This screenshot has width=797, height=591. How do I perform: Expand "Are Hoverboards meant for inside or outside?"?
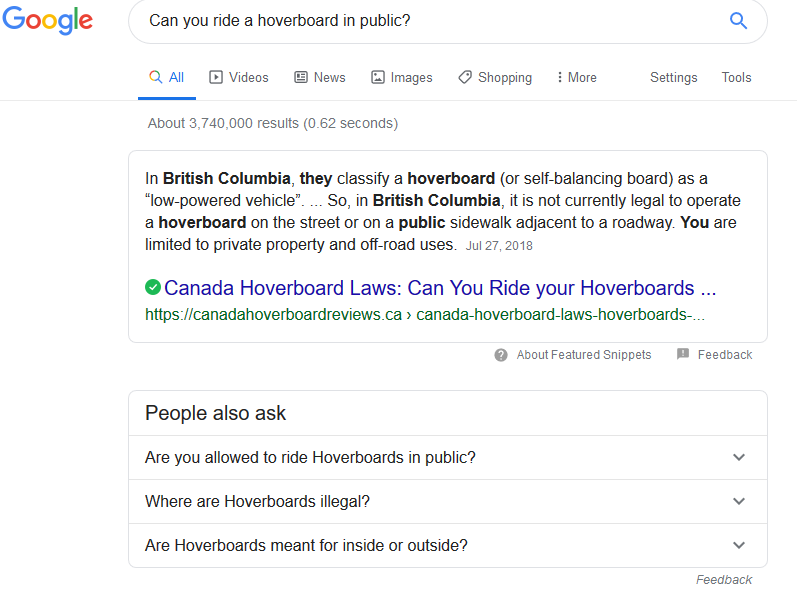[448, 545]
